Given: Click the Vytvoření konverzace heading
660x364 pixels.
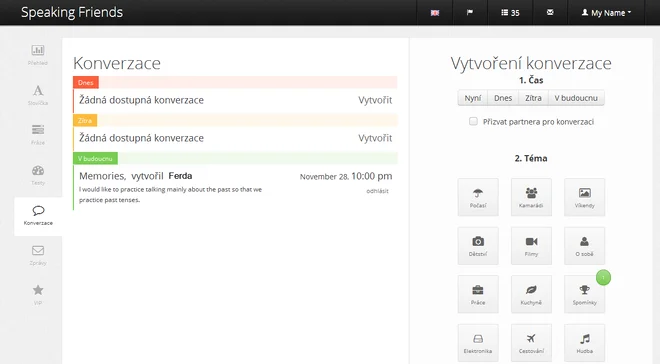Looking at the screenshot, I should coord(531,64).
